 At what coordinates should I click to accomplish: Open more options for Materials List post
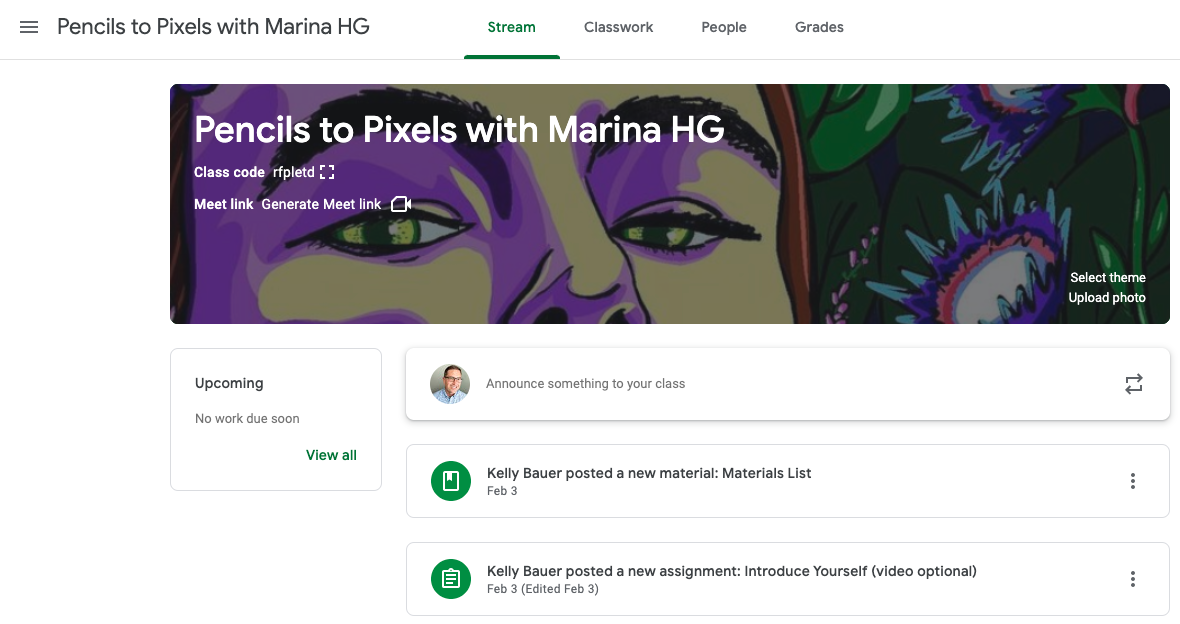coord(1133,481)
